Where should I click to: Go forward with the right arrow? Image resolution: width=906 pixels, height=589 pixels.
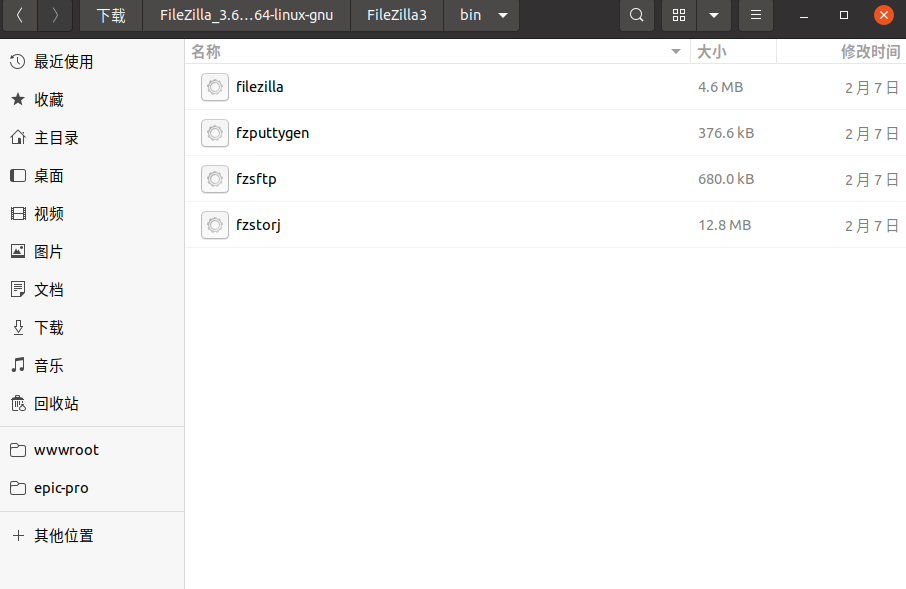pyautogui.click(x=55, y=15)
